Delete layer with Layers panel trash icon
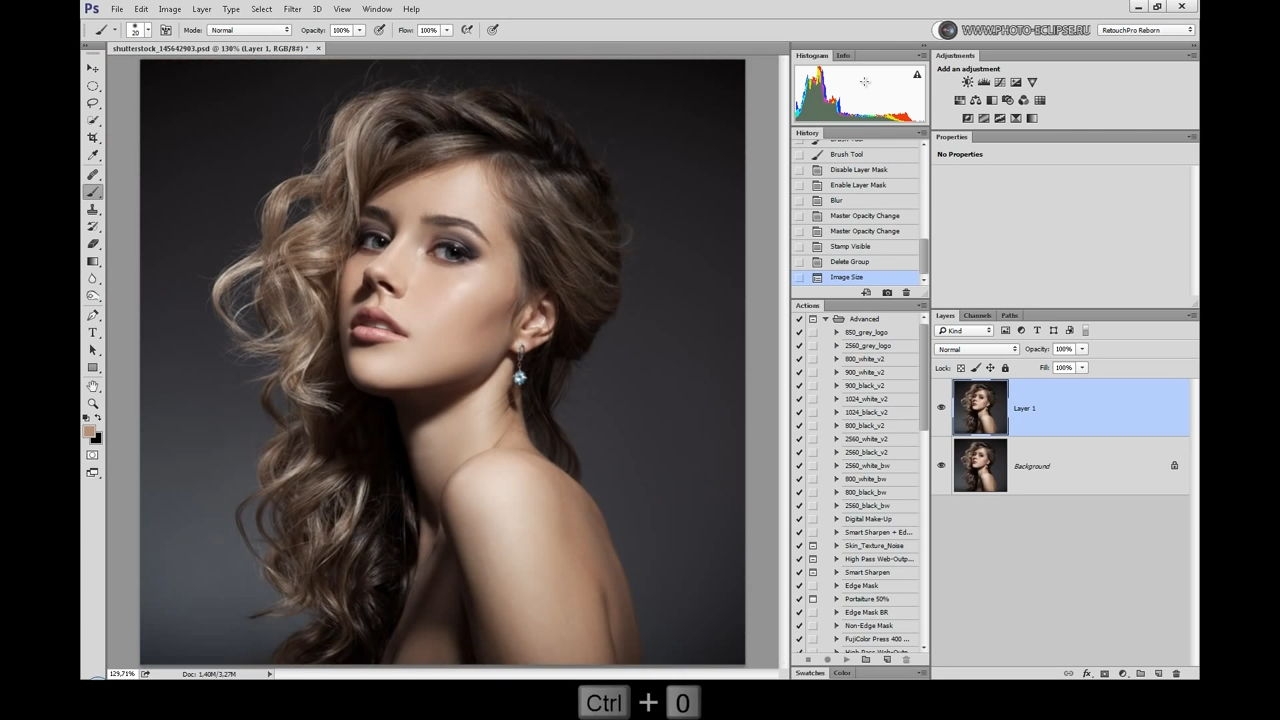 (x=1176, y=674)
